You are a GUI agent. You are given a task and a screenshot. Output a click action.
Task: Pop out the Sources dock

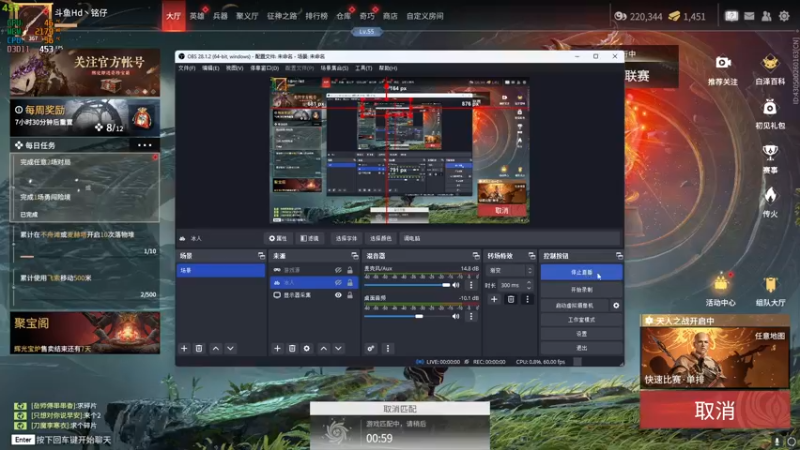click(355, 256)
